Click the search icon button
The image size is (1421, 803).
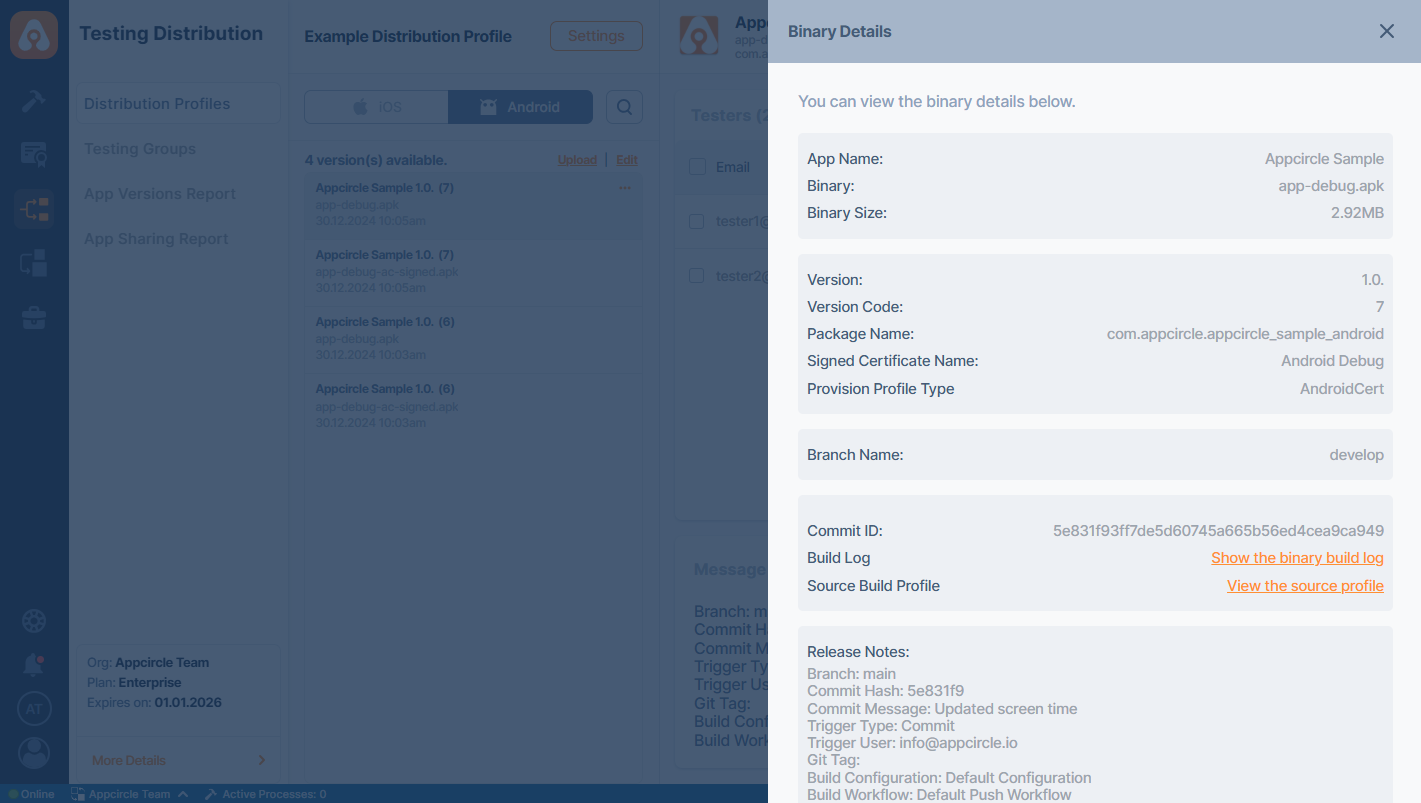[x=624, y=107]
